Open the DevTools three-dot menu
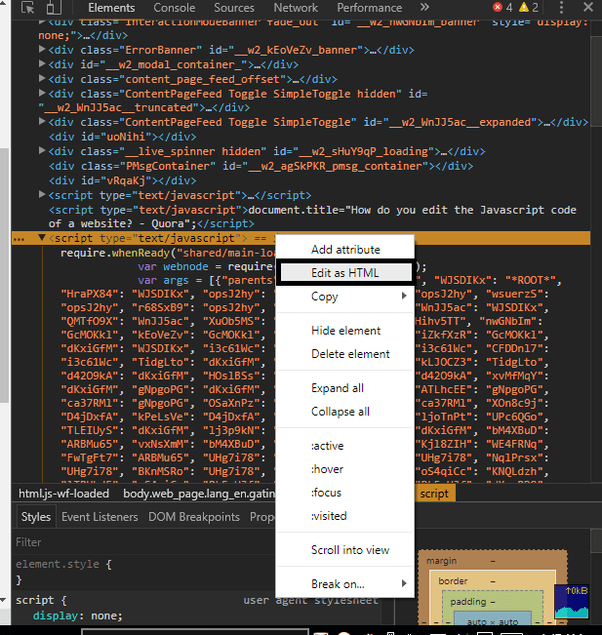 (561, 7)
